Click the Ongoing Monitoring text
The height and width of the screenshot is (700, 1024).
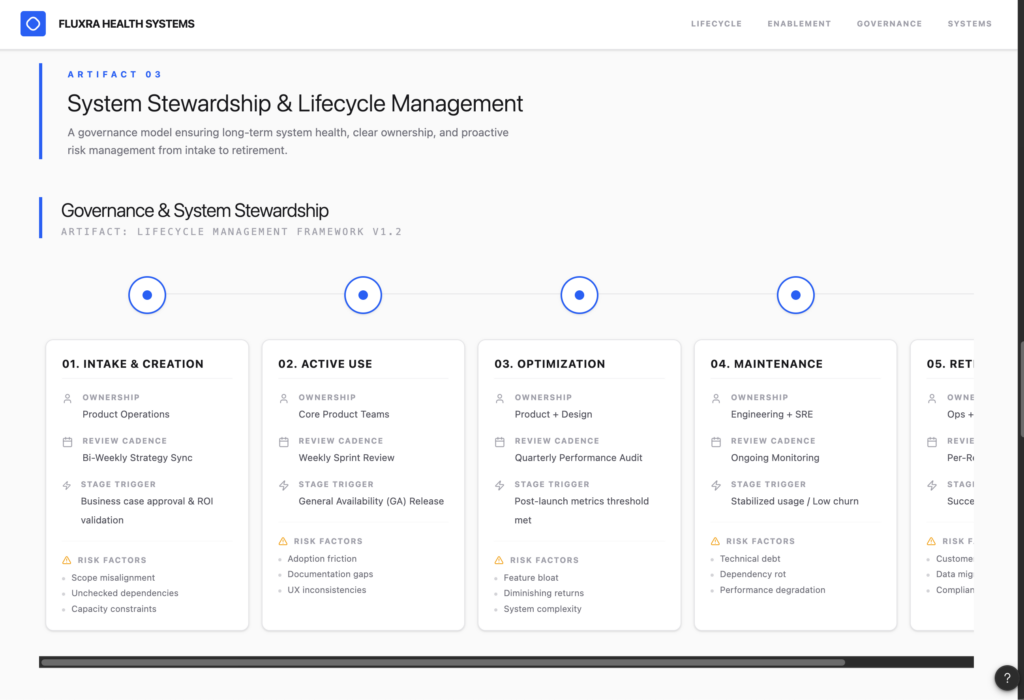click(775, 458)
